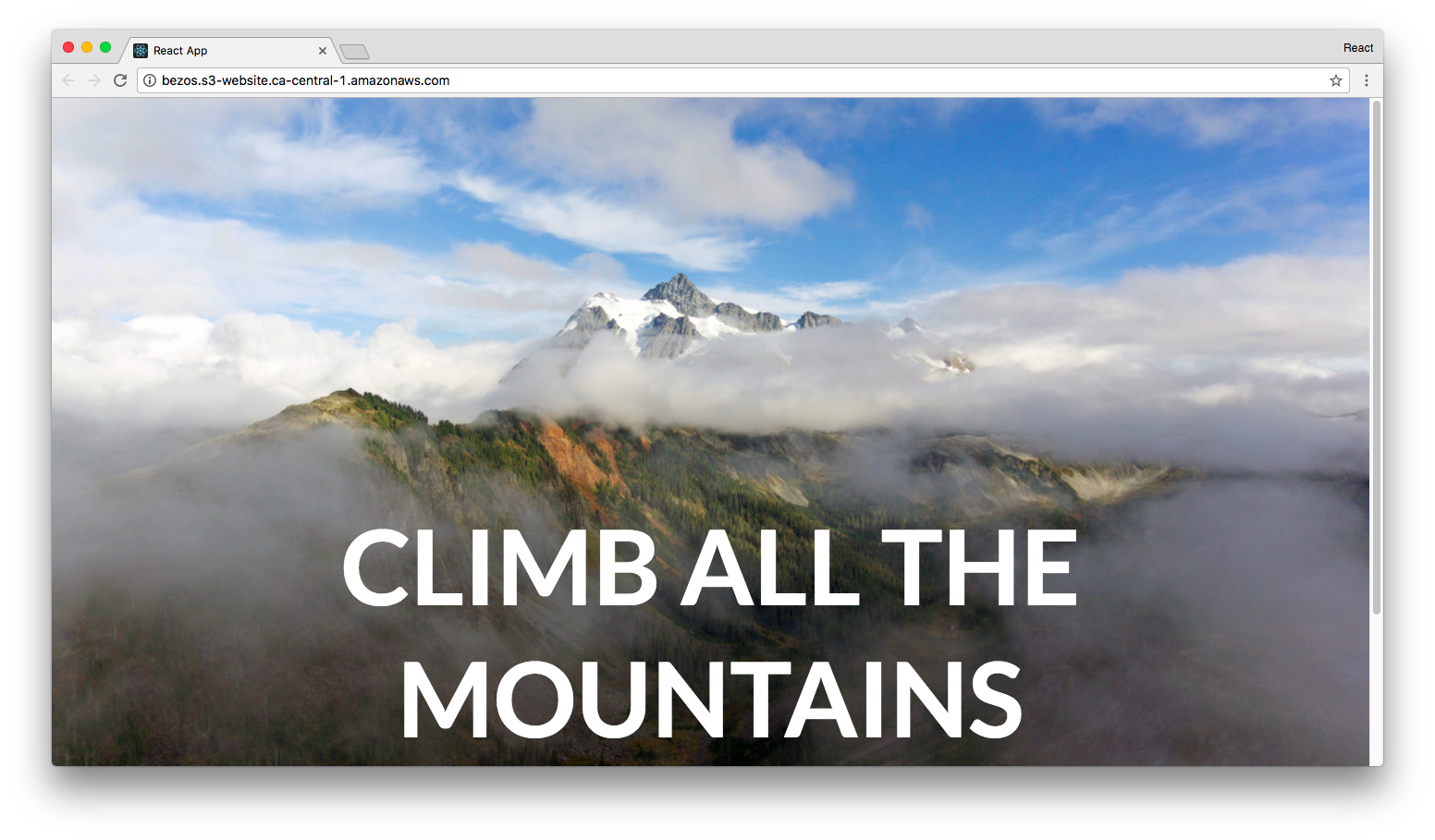Maximize the window with the green button
The image size is (1435, 840).
tap(105, 47)
